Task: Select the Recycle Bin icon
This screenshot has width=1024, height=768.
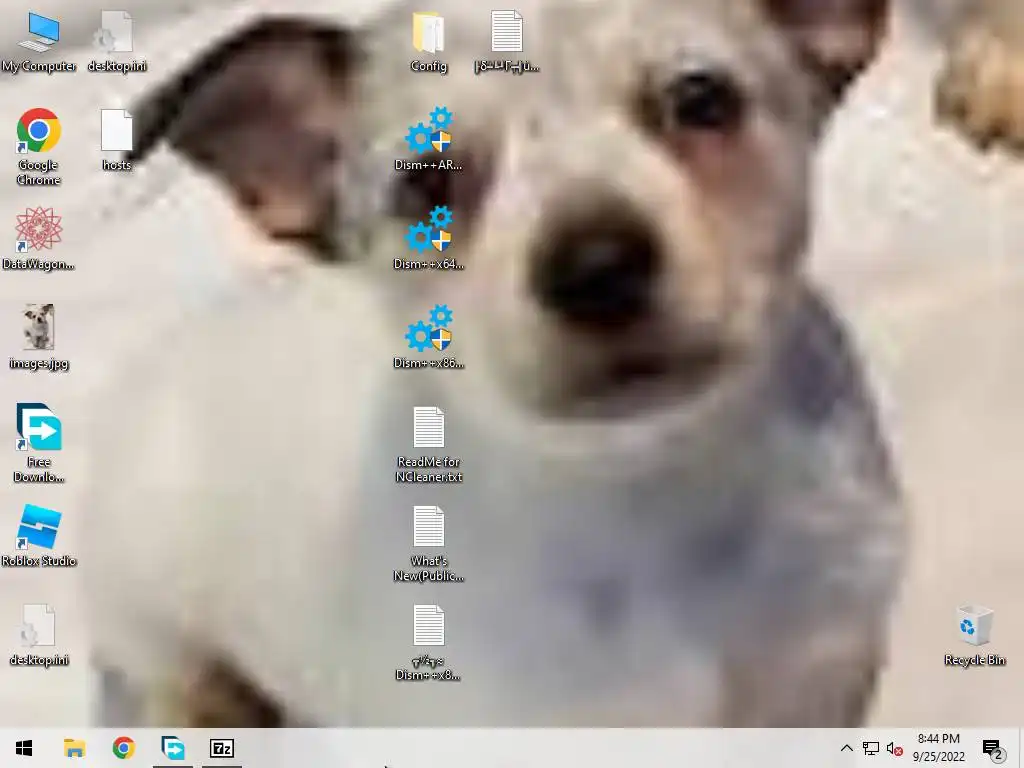Action: (x=974, y=635)
